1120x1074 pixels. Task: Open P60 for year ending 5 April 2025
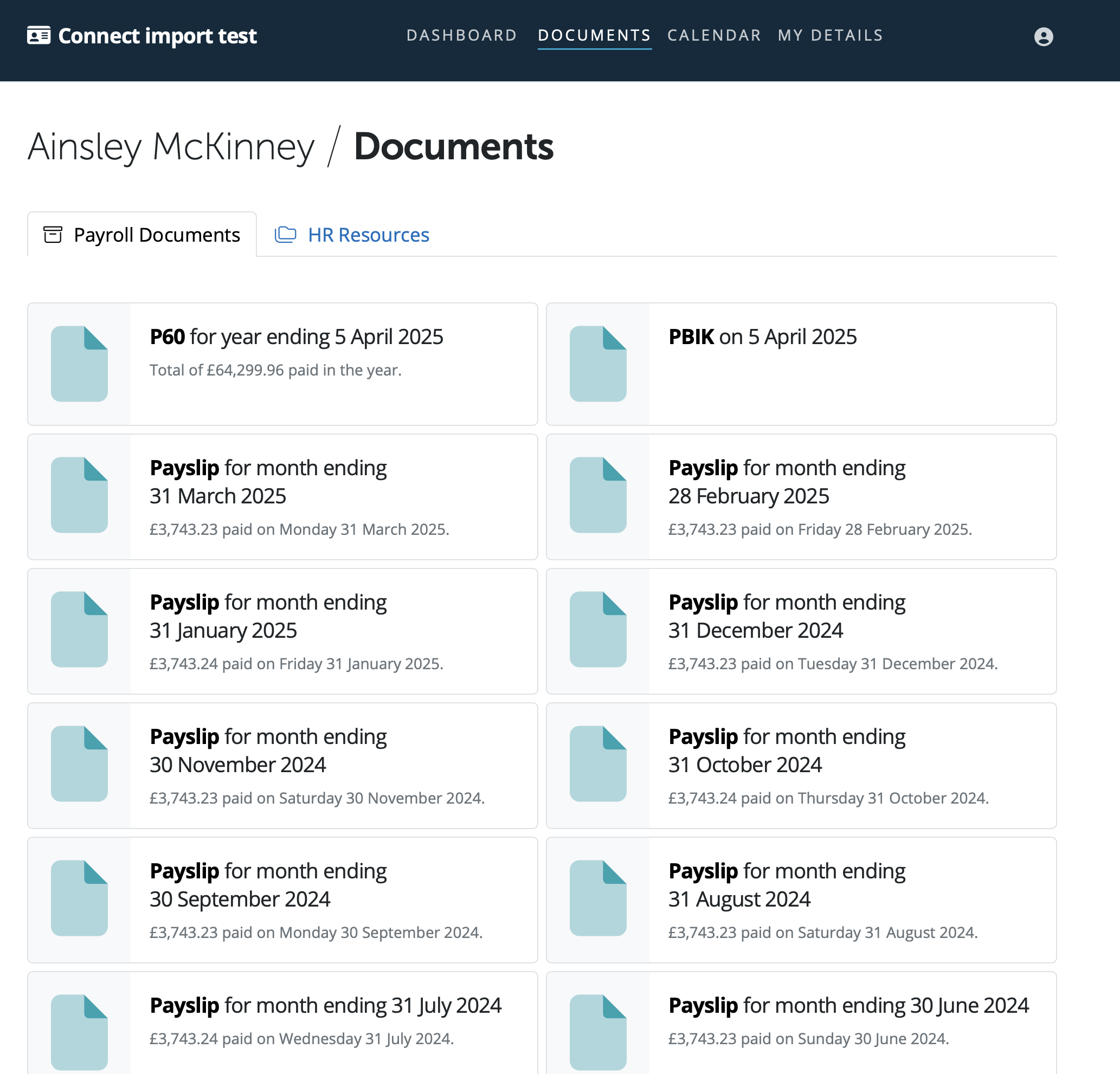point(296,337)
